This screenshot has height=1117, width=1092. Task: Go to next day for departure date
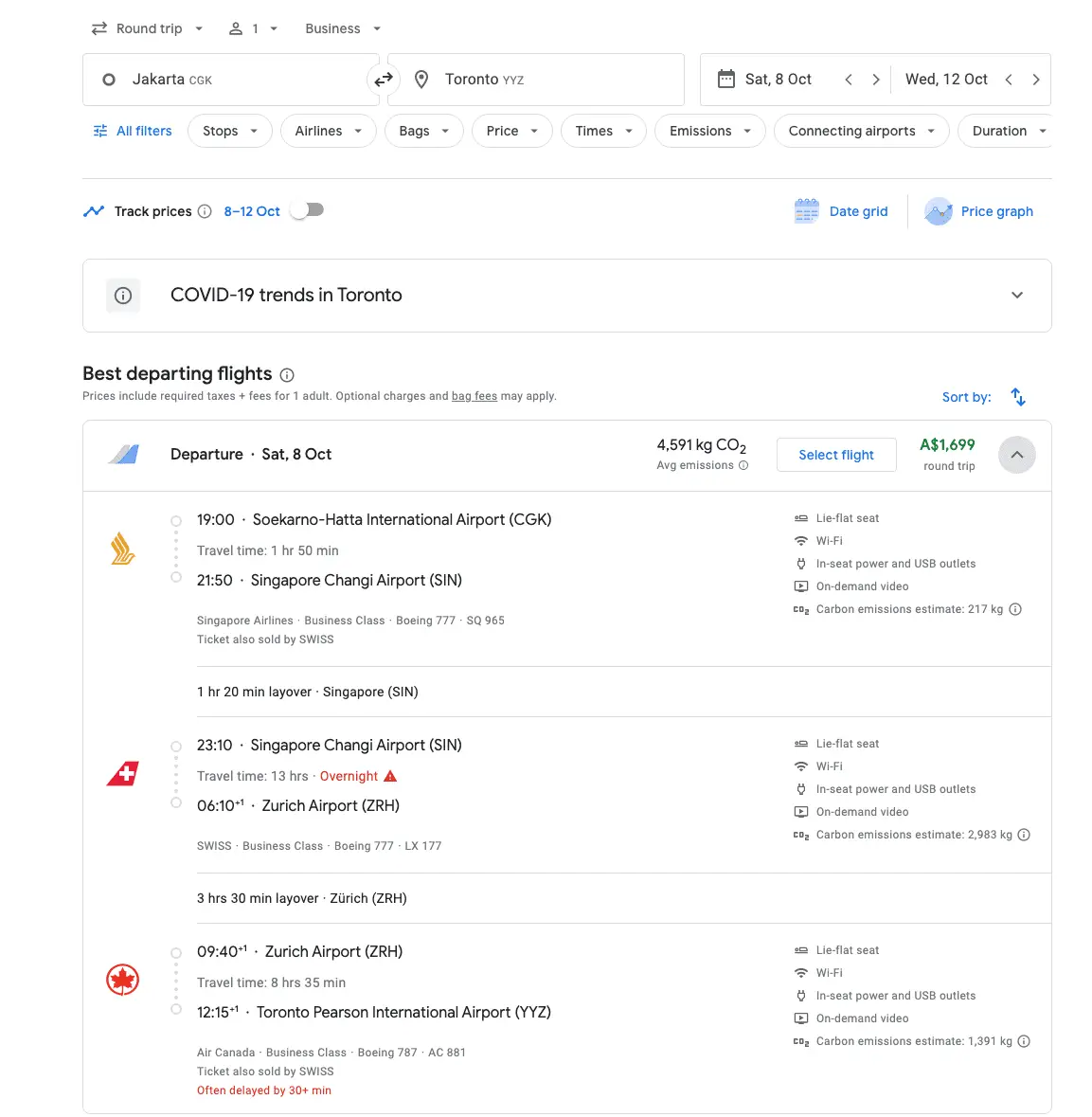click(876, 80)
